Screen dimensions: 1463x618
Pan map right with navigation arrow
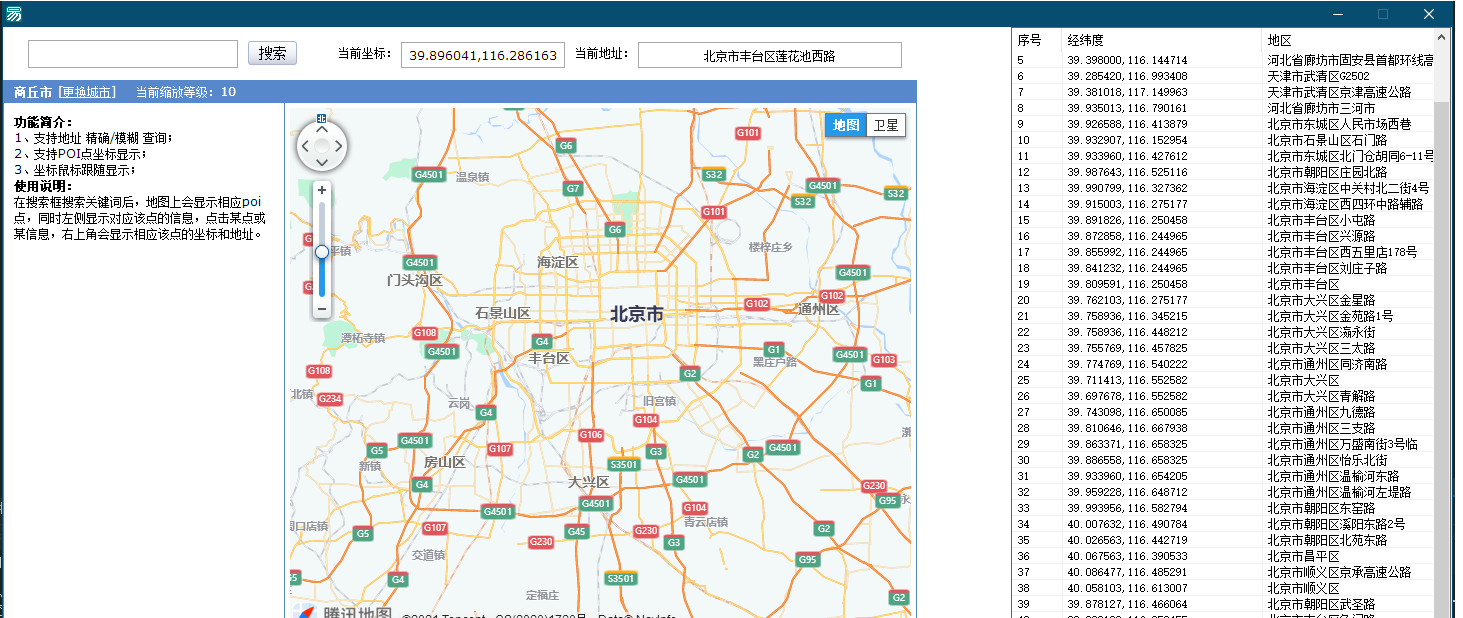tap(339, 148)
